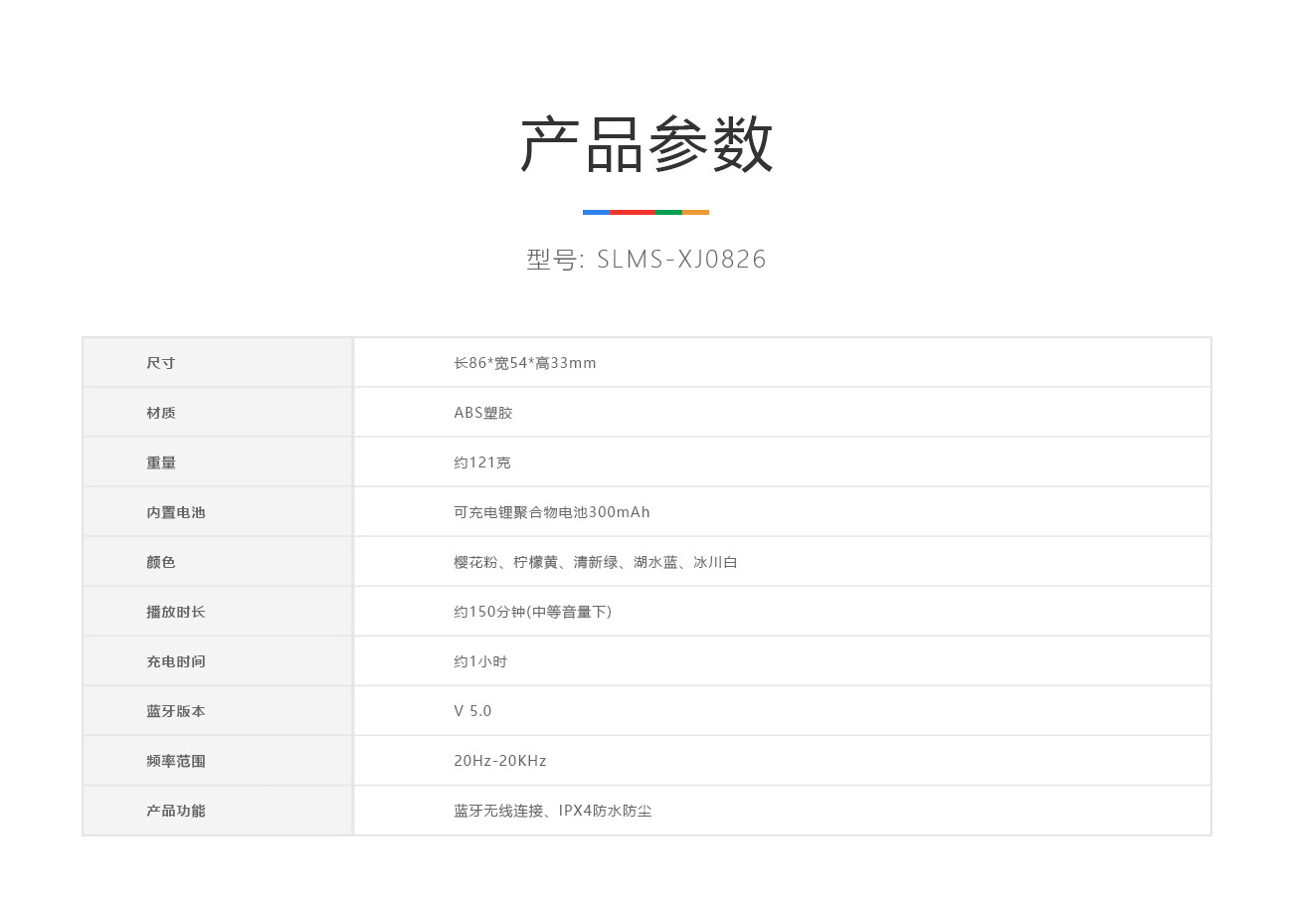1293x924 pixels.
Task: Click the 频率范围 row label
Action: coord(176,761)
